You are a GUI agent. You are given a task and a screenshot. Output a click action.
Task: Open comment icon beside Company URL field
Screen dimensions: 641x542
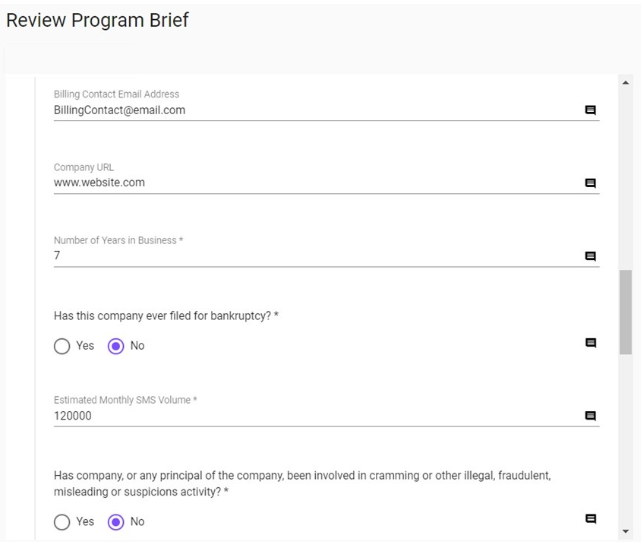pyautogui.click(x=590, y=183)
